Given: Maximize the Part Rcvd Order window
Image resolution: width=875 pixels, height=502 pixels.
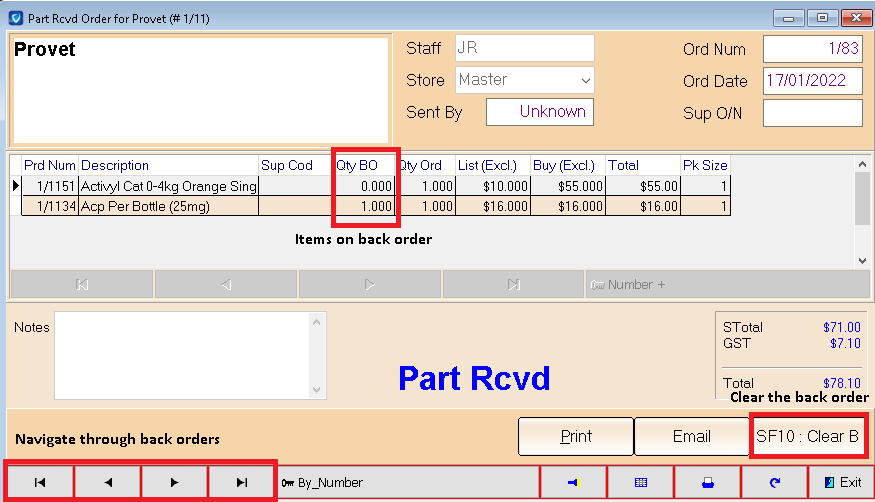Looking at the screenshot, I should 822,18.
